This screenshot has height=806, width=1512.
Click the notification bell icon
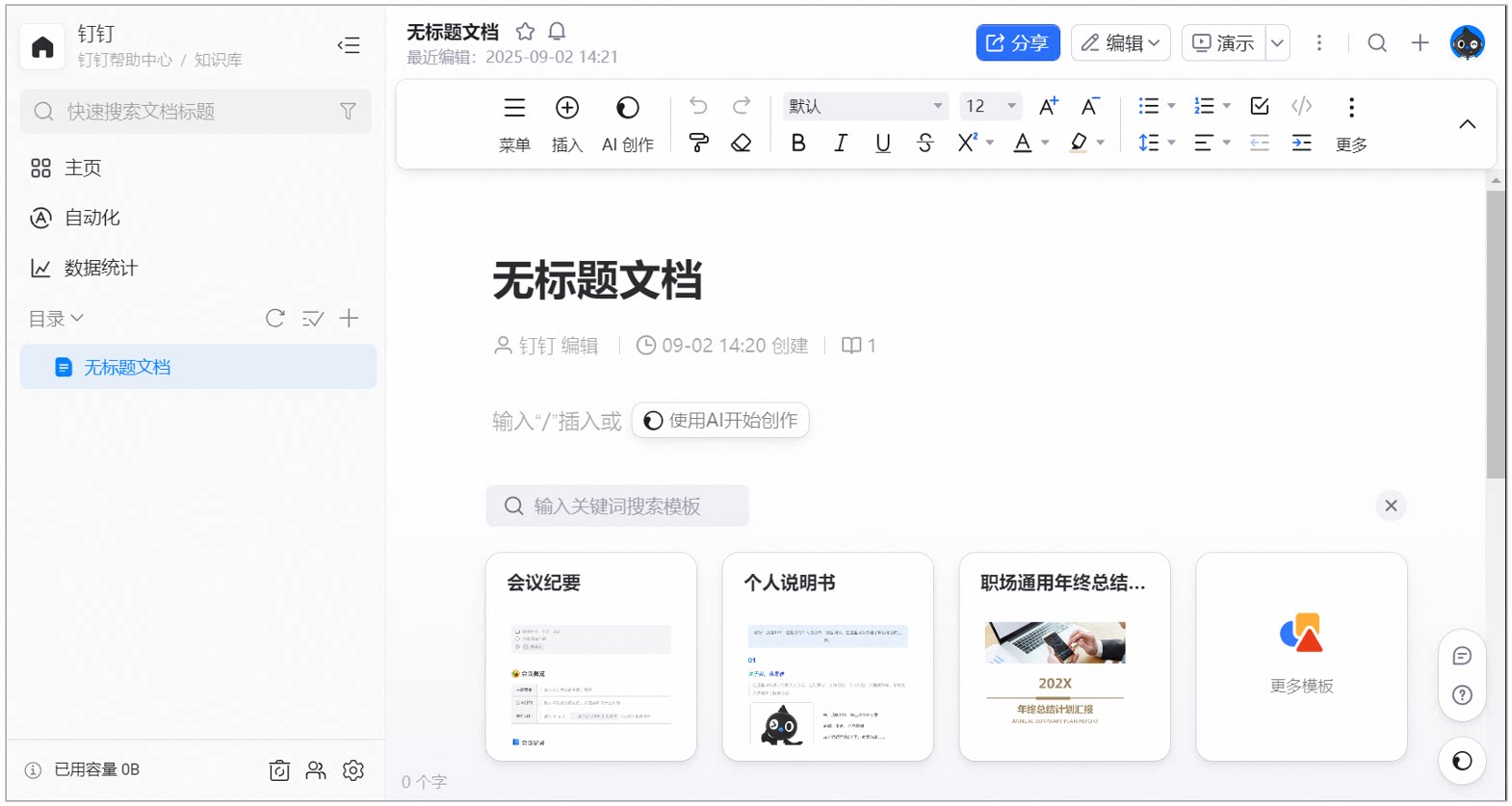[x=557, y=32]
